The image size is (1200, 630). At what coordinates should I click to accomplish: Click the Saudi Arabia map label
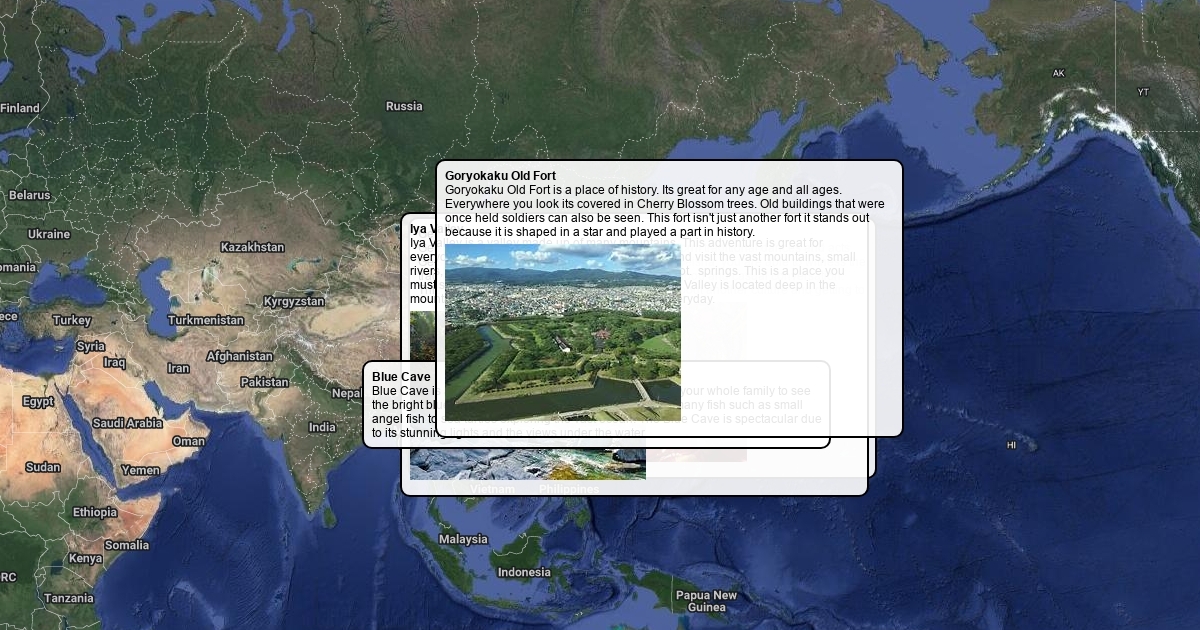pos(127,423)
